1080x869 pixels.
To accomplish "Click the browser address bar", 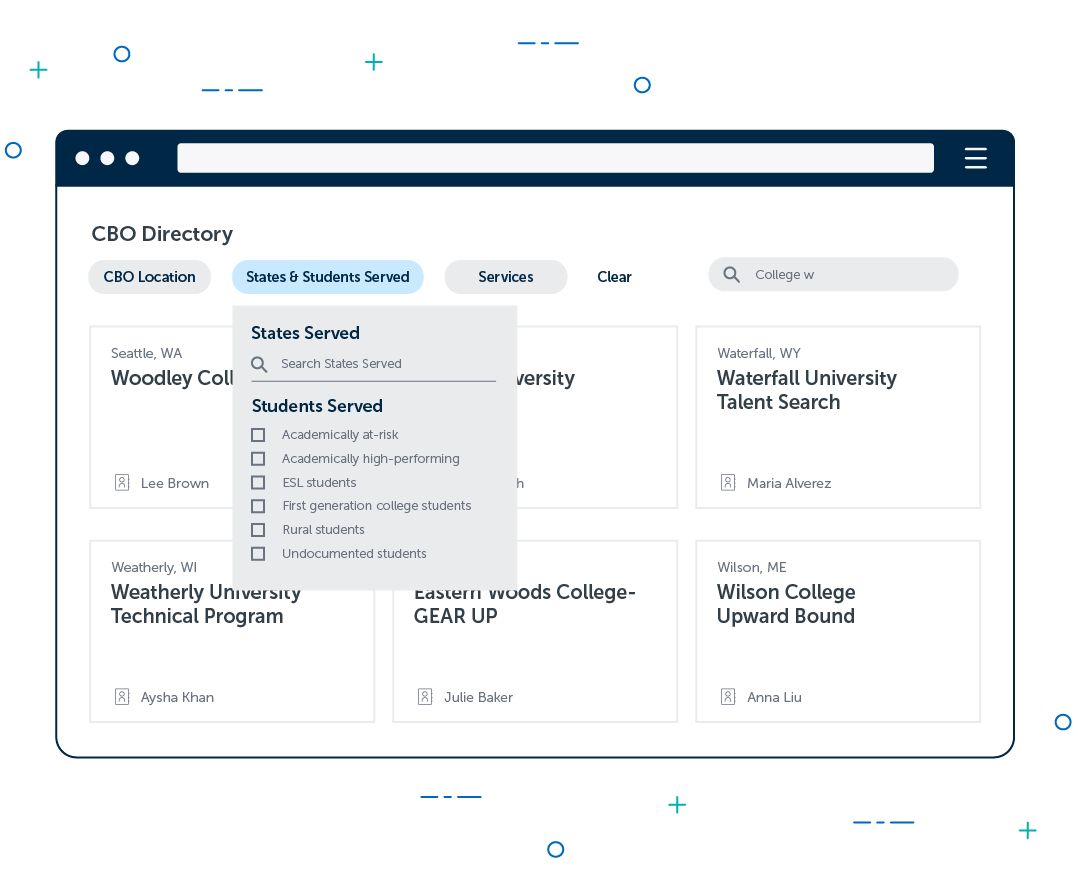I will [x=555, y=158].
